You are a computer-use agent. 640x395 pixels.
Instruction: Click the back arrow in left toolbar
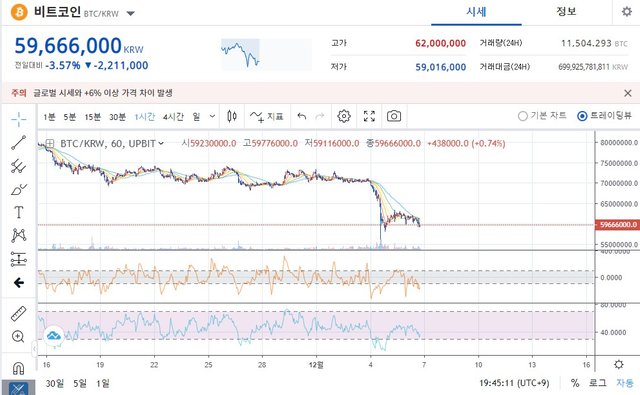19,282
